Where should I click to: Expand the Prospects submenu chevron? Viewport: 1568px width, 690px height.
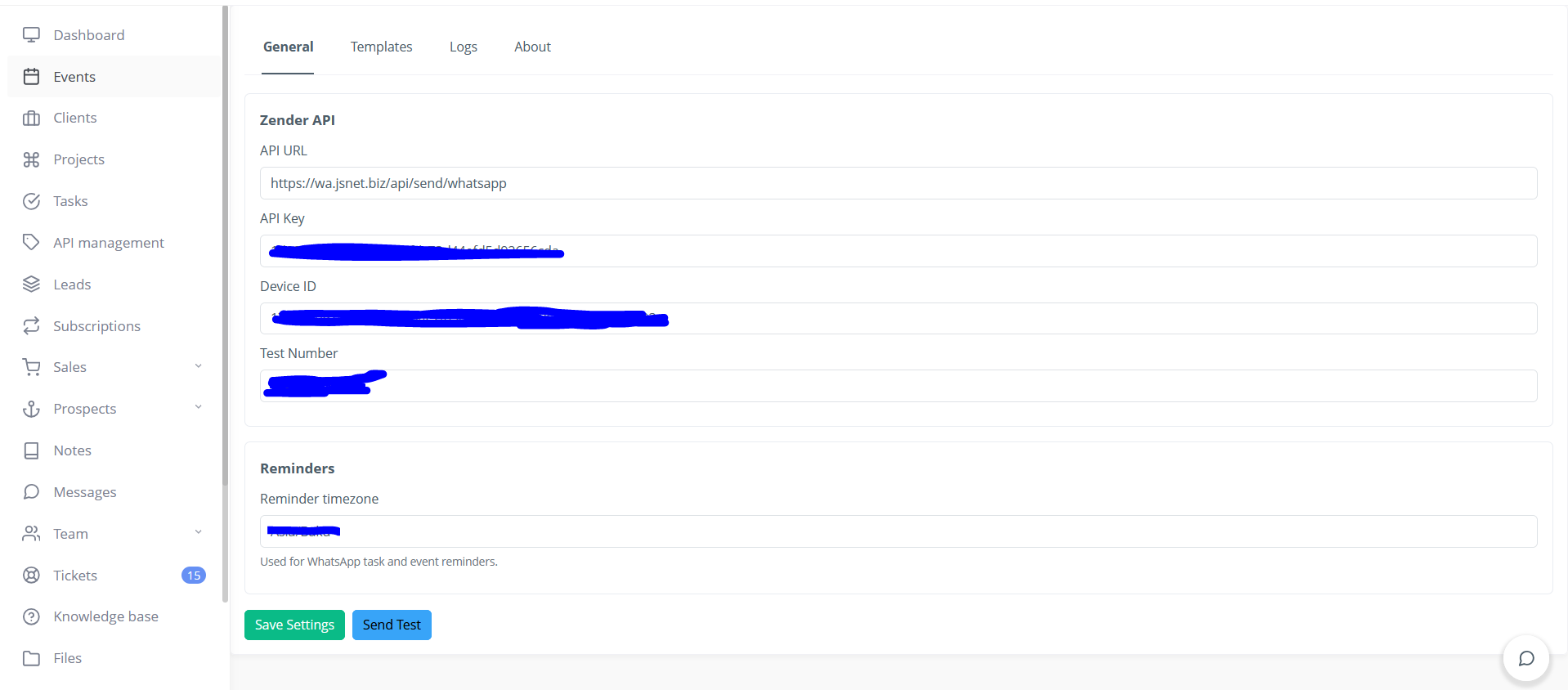click(198, 407)
